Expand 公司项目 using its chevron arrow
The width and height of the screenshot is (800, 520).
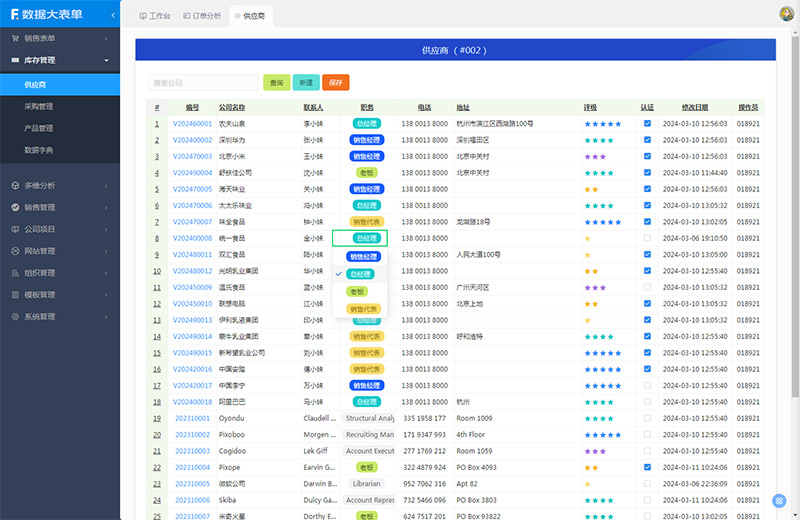pyautogui.click(x=106, y=230)
